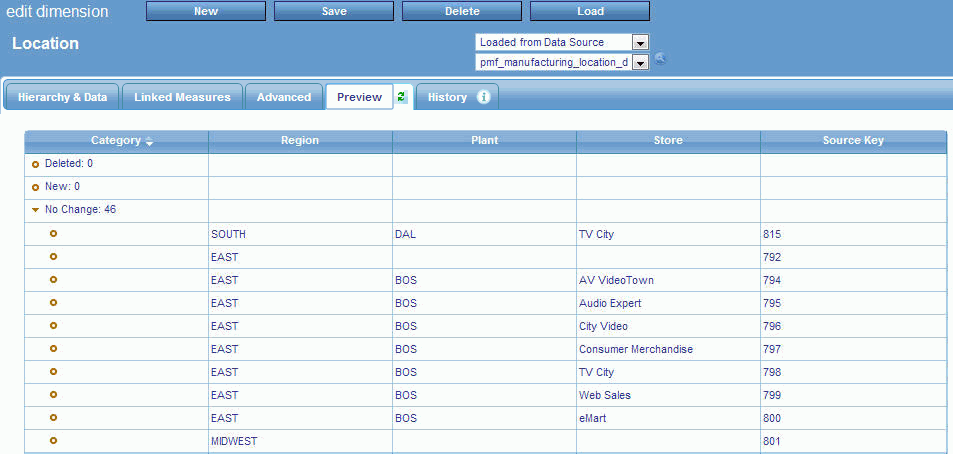Select the Deleted: 0 label

pos(69,164)
